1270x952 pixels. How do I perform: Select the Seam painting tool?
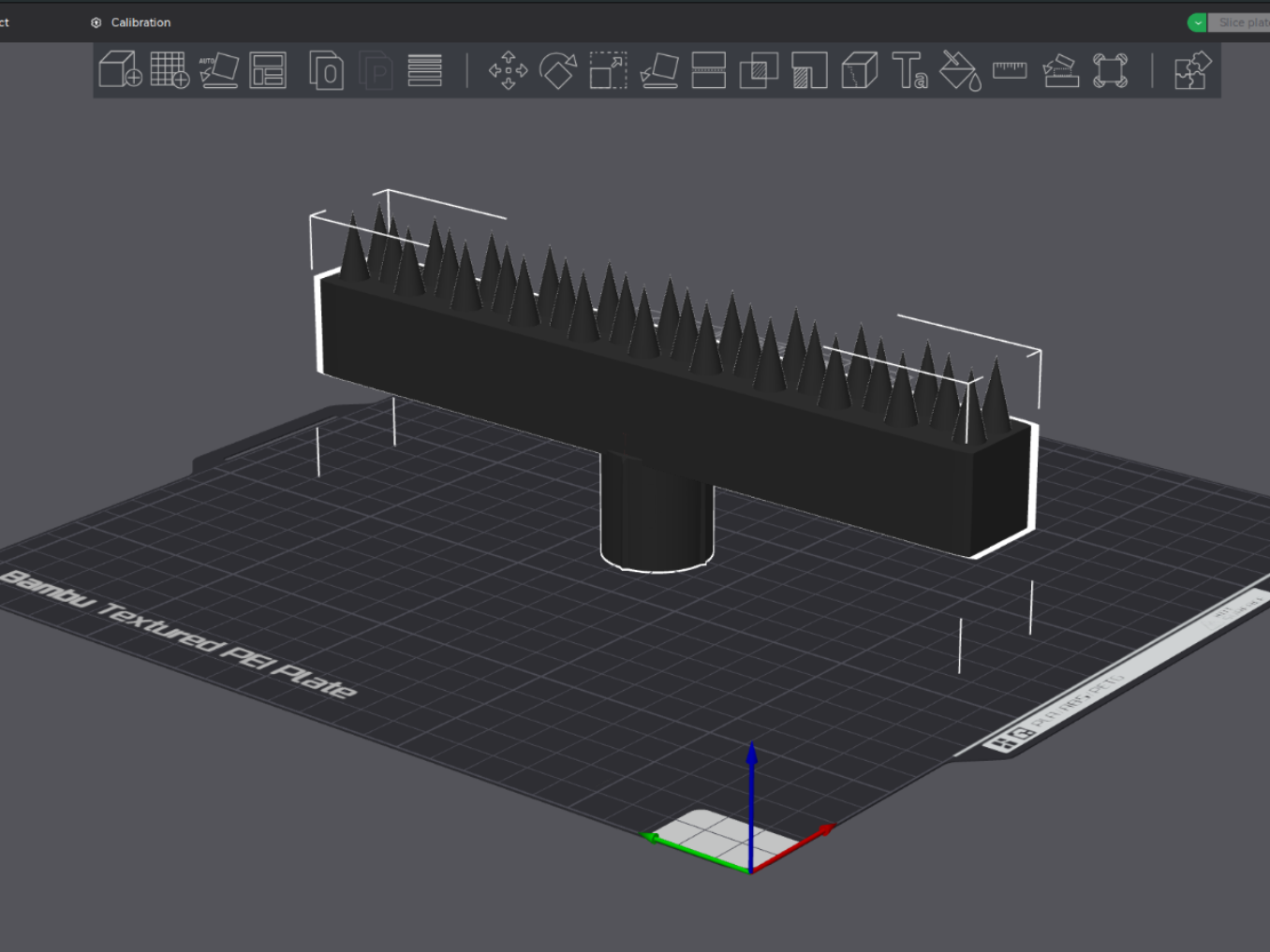[859, 70]
